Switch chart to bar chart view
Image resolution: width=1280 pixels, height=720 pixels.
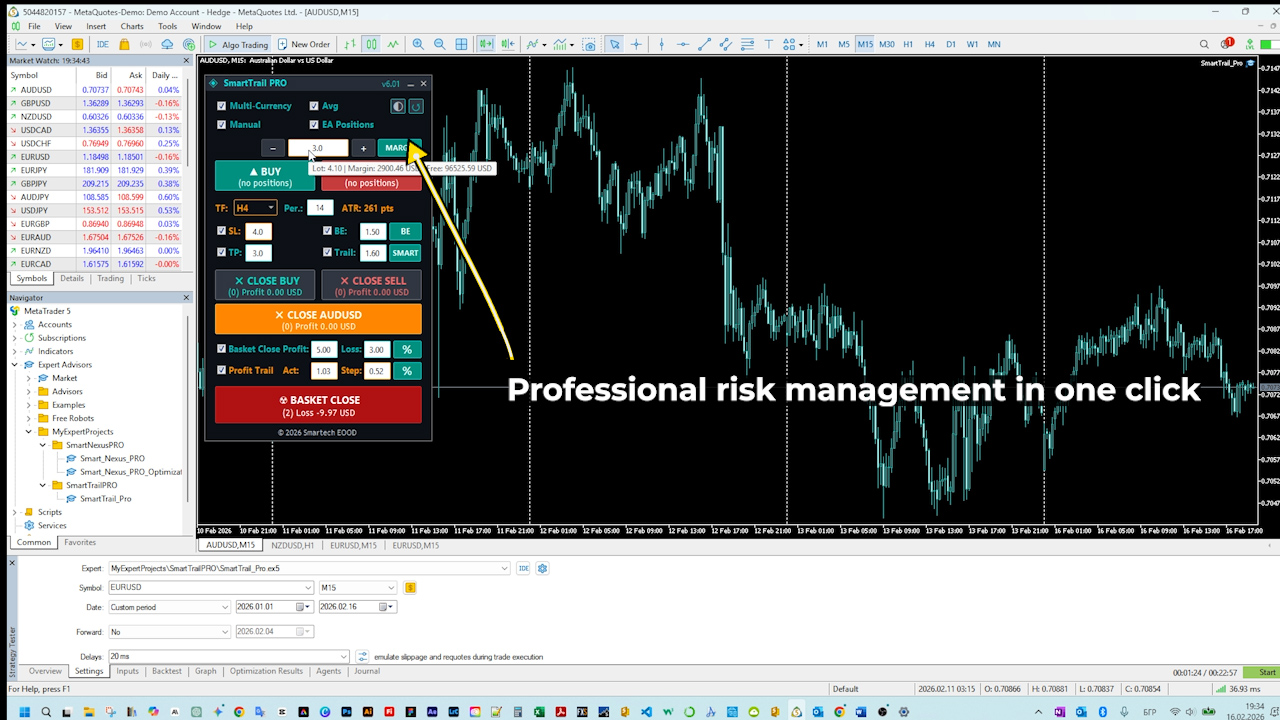349,44
